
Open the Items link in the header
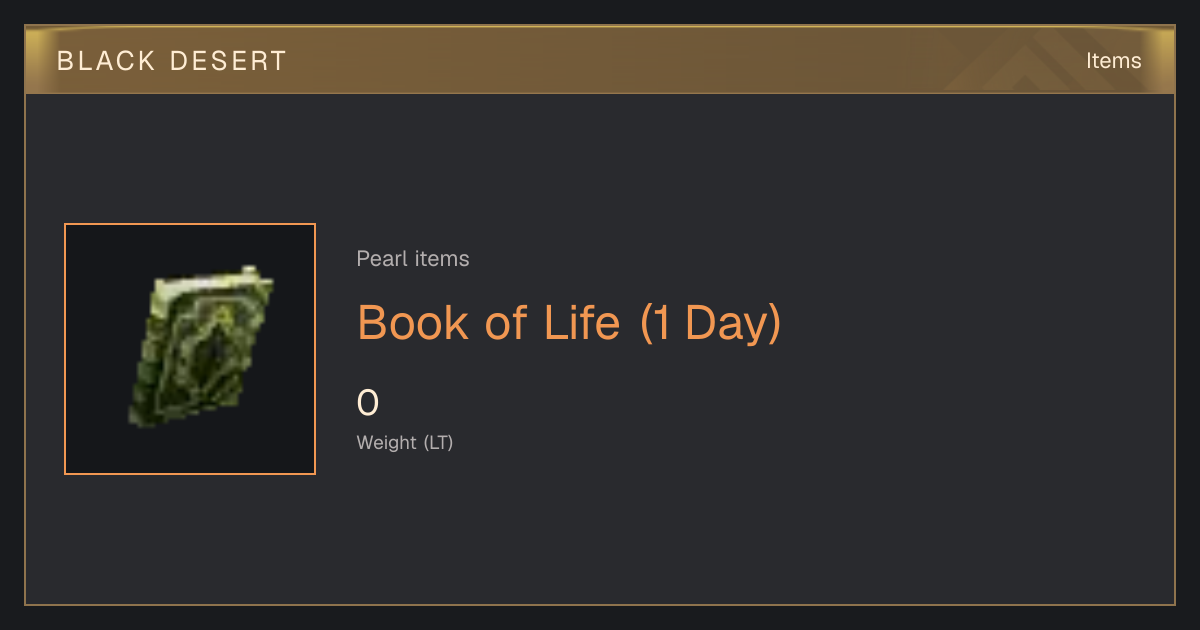tap(1113, 61)
